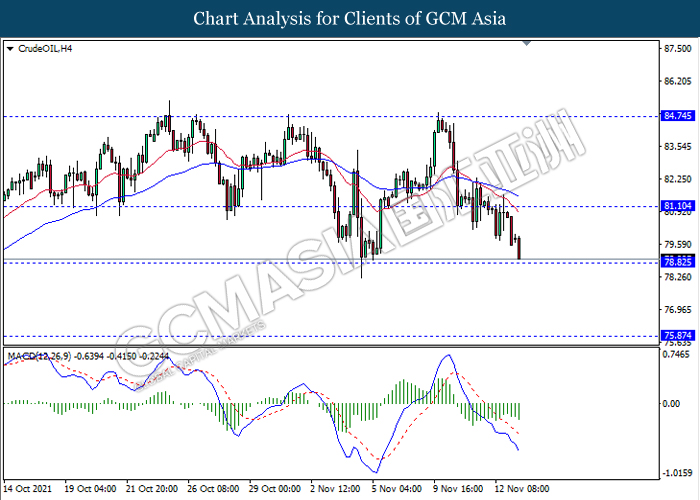Click the 76.965 price axis value
Screen dimensions: 700x500
(x=678, y=310)
